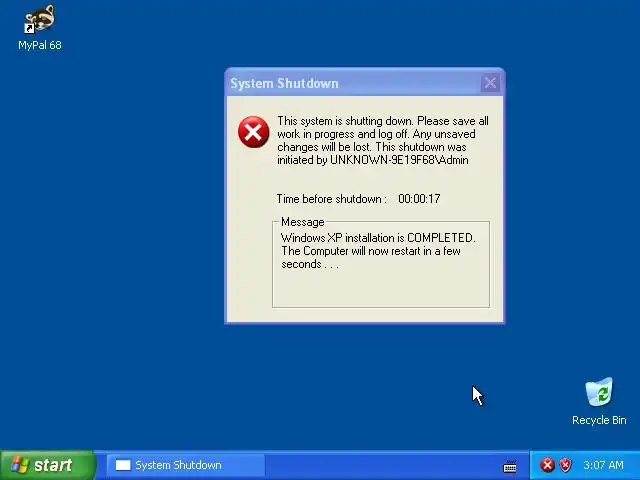Image resolution: width=640 pixels, height=480 pixels.
Task: Click the 3:07 AM system clock
Action: point(603,465)
